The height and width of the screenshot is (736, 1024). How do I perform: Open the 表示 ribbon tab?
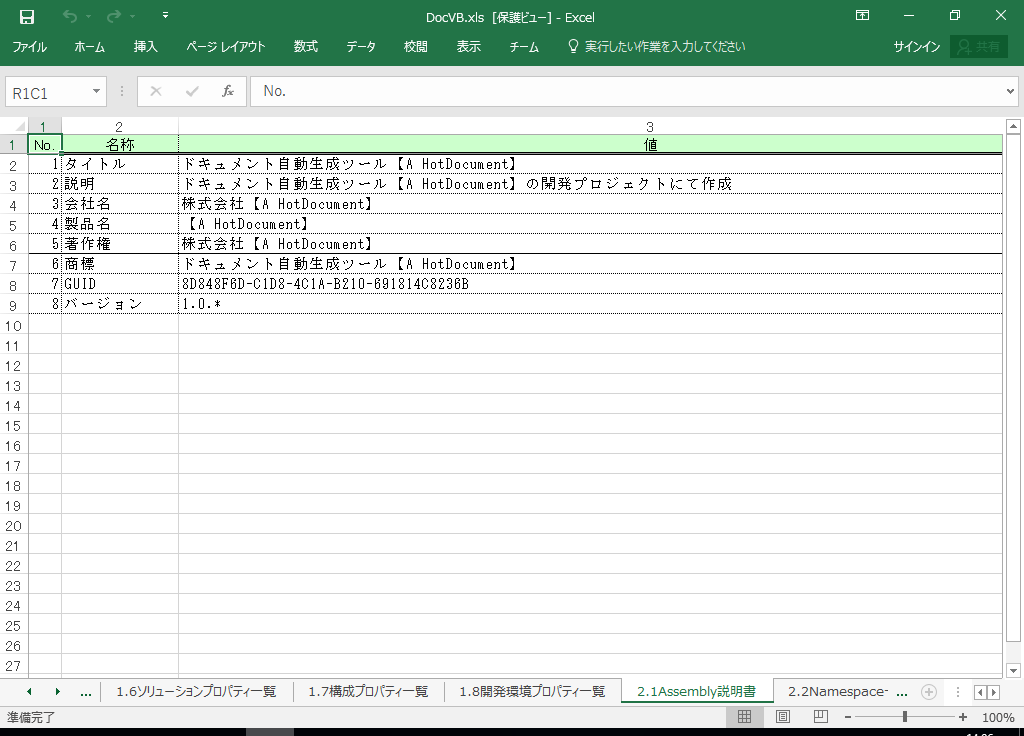pos(468,46)
